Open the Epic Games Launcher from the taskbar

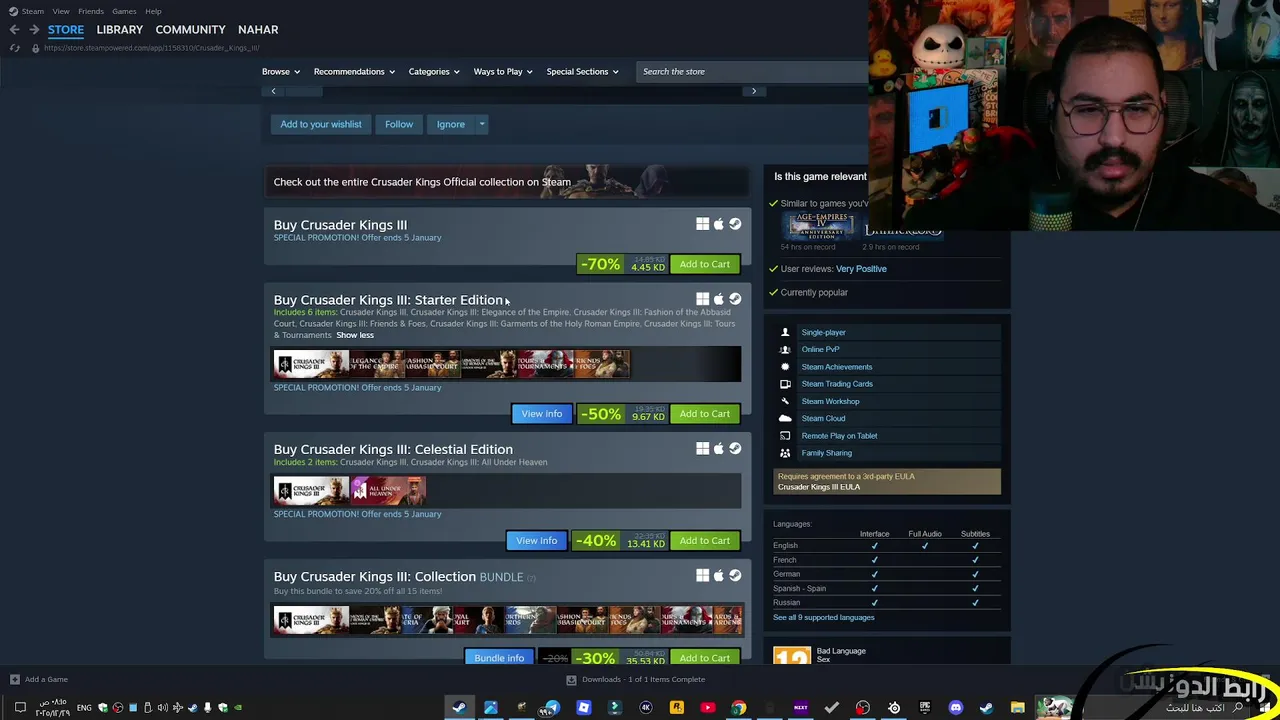(925, 708)
